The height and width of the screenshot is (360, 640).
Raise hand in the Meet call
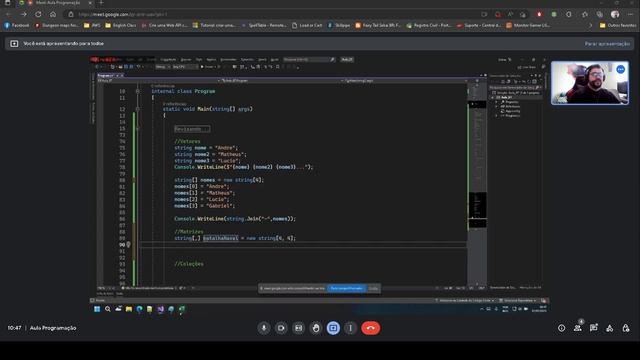click(316, 328)
